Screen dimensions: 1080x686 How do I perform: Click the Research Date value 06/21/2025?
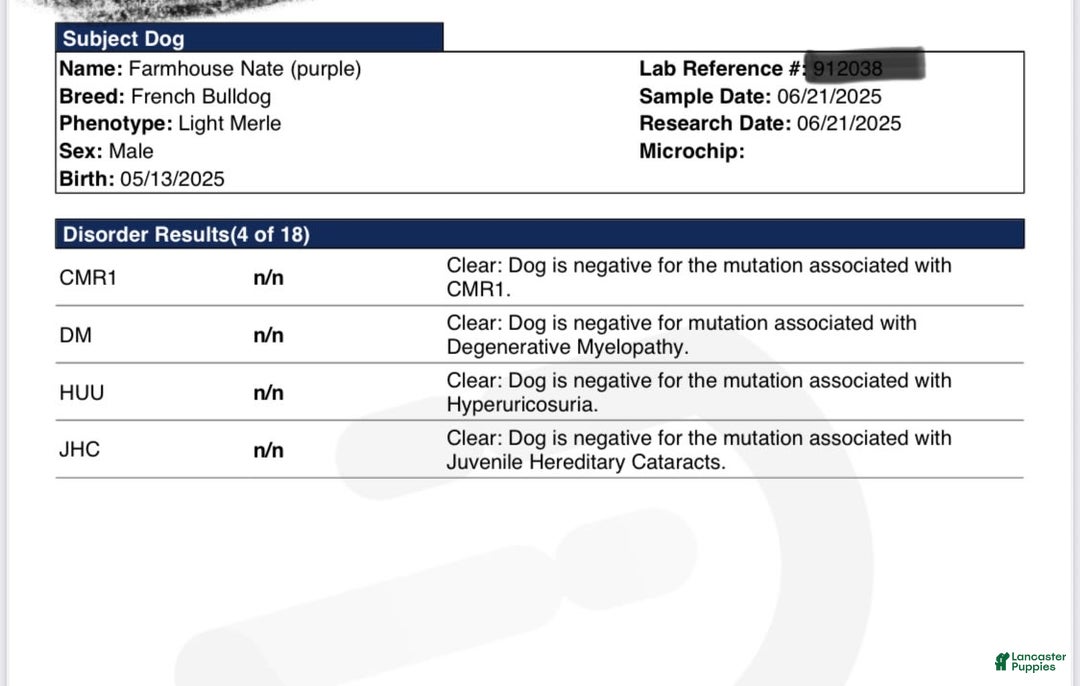[849, 123]
